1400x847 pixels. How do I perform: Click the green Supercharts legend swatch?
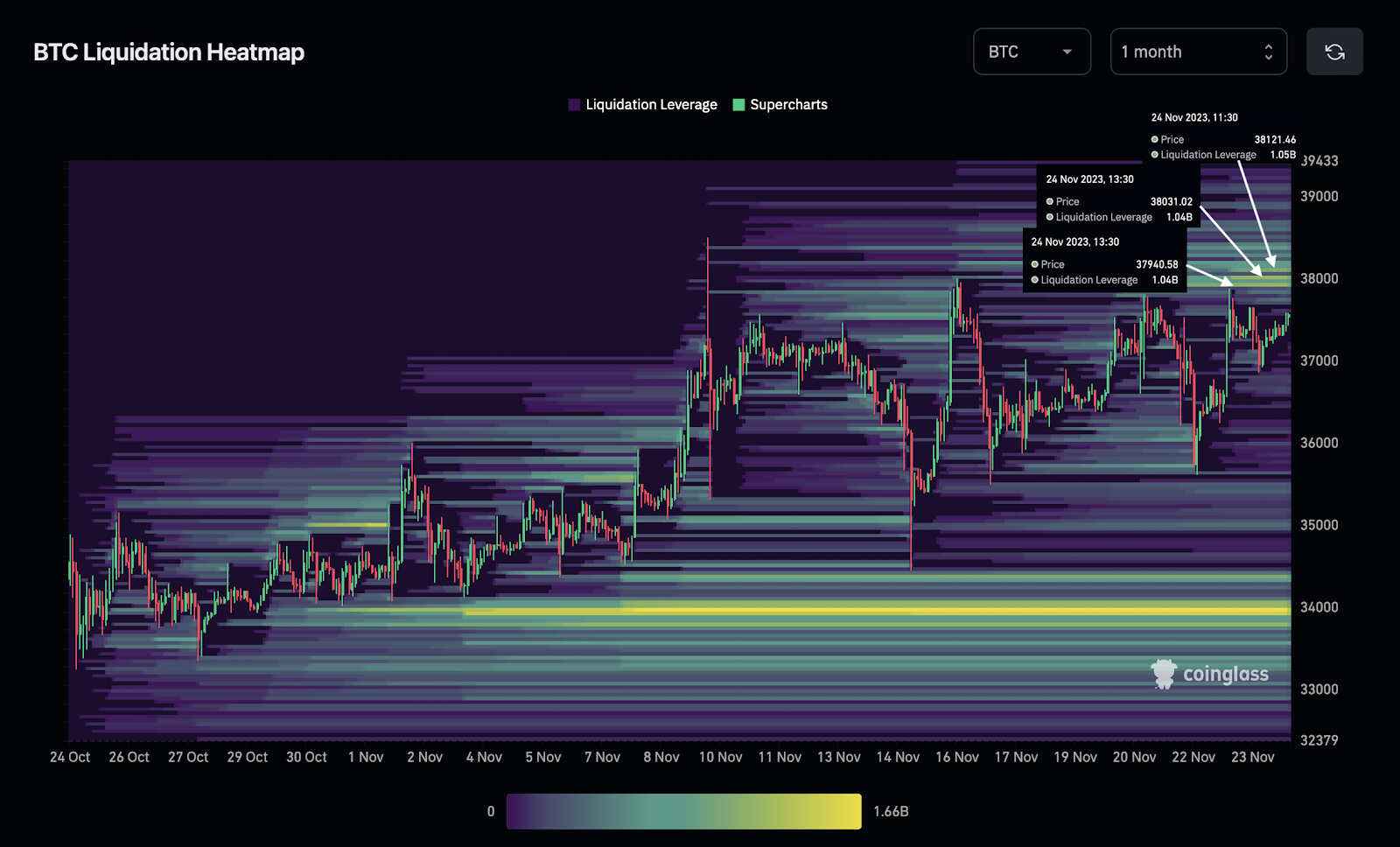pyautogui.click(x=738, y=105)
